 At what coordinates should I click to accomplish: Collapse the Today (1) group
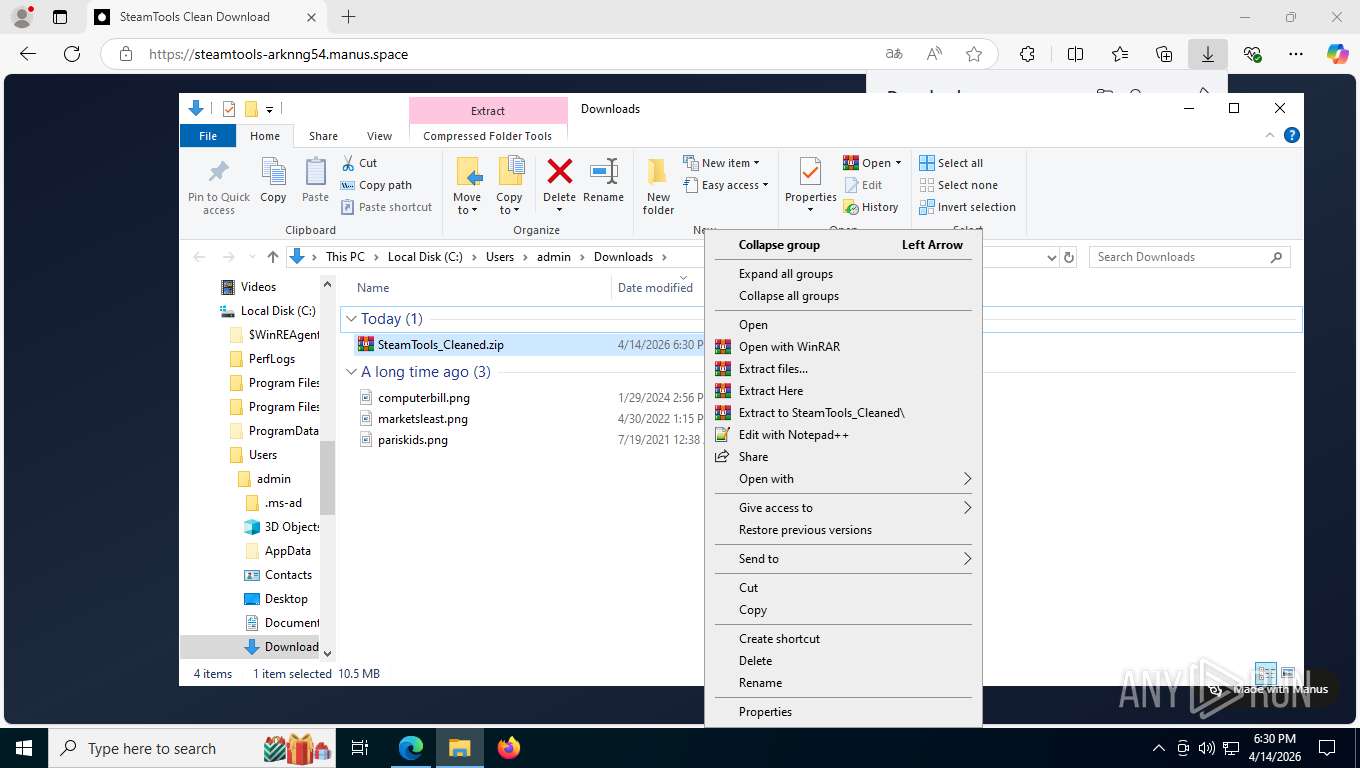click(351, 319)
